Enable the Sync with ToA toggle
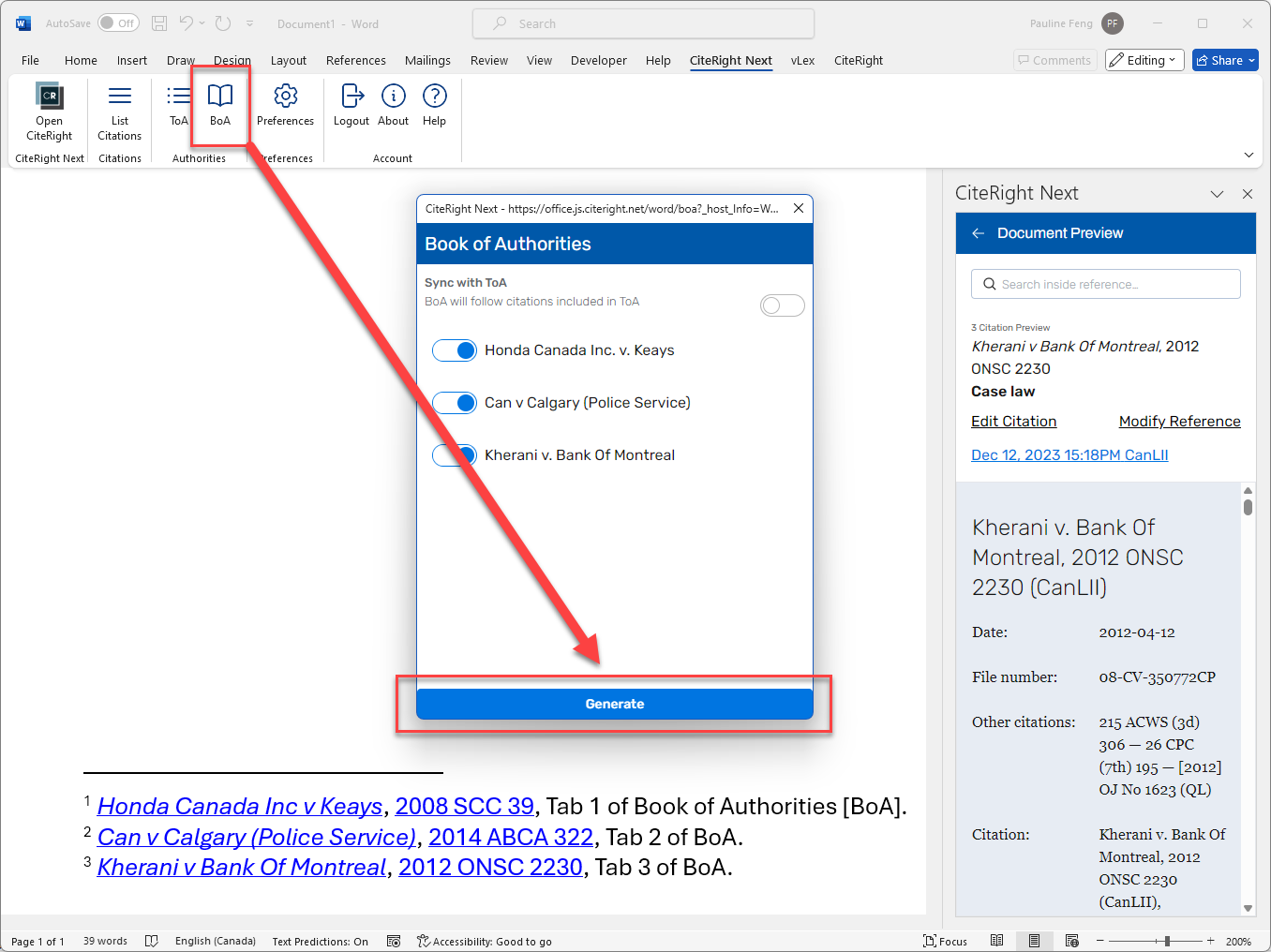This screenshot has height=952, width=1271. point(783,305)
